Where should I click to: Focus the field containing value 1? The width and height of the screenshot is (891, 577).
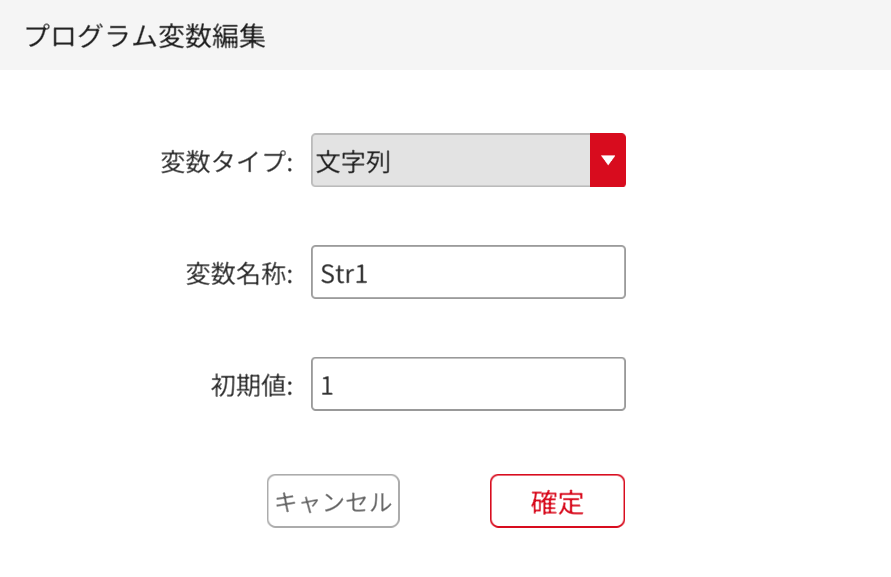click(x=468, y=384)
